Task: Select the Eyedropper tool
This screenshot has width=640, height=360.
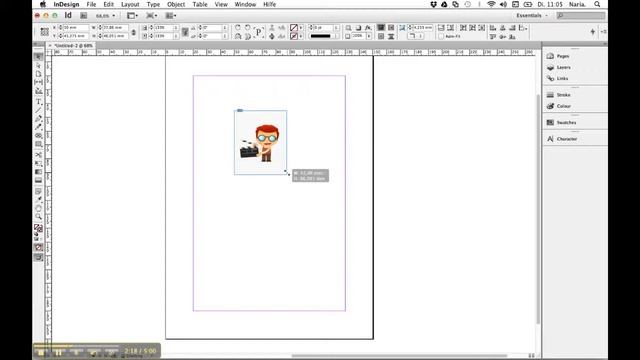Action: pyautogui.click(x=38, y=200)
